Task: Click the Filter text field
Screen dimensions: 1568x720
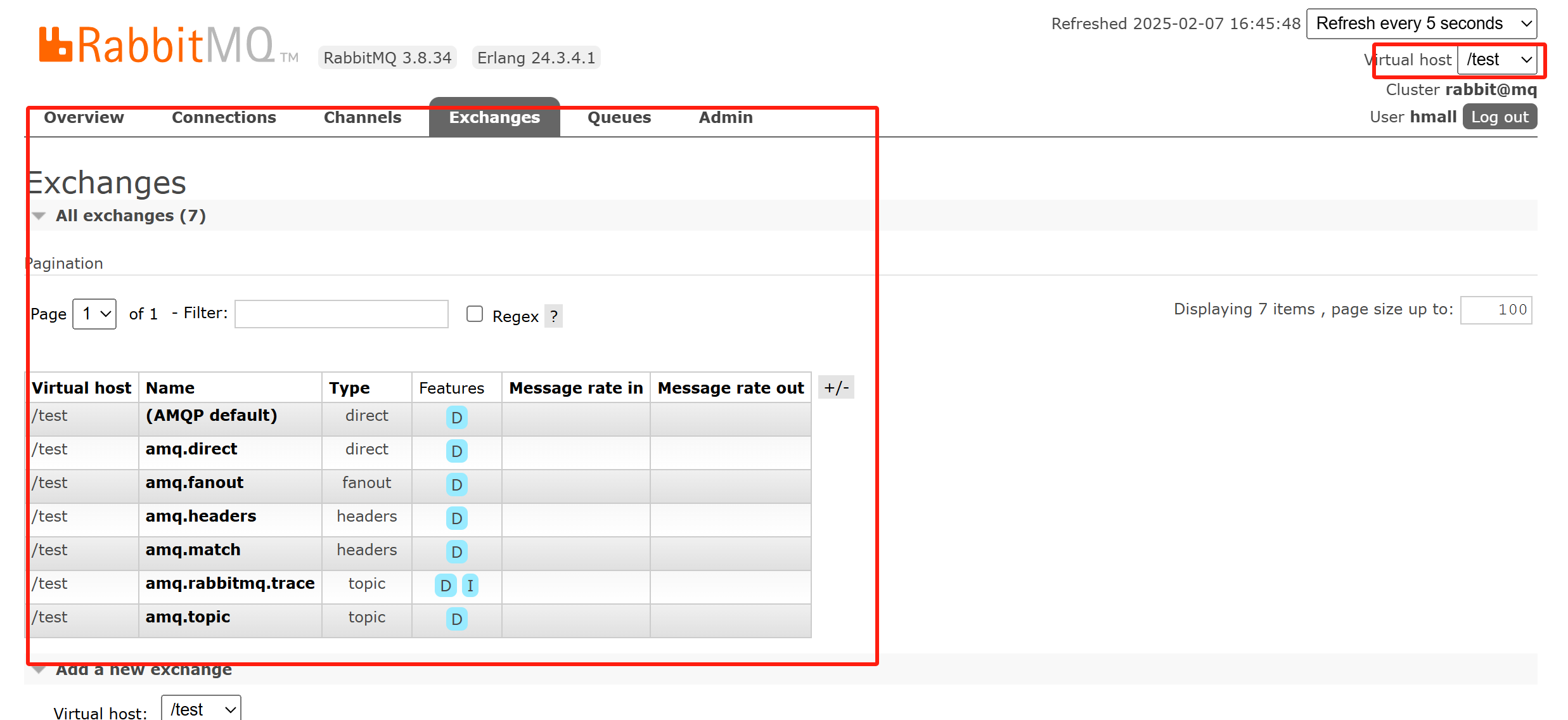Action: pos(341,314)
